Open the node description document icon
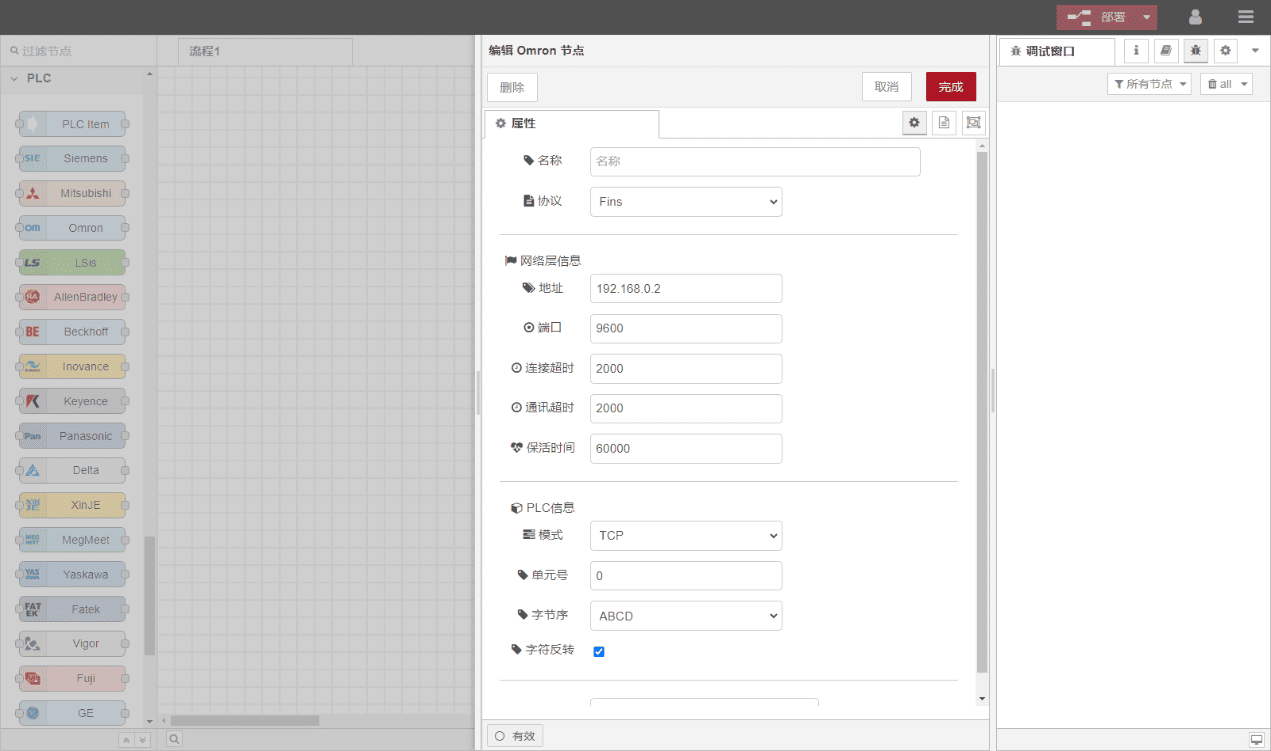 (943, 123)
